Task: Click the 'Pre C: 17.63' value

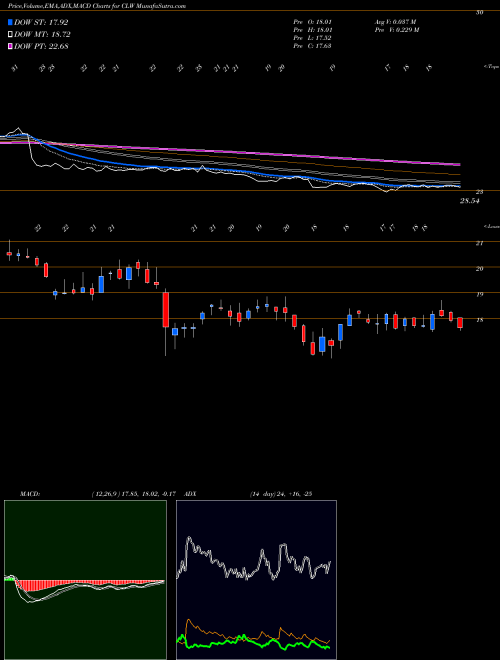Action: click(x=312, y=46)
